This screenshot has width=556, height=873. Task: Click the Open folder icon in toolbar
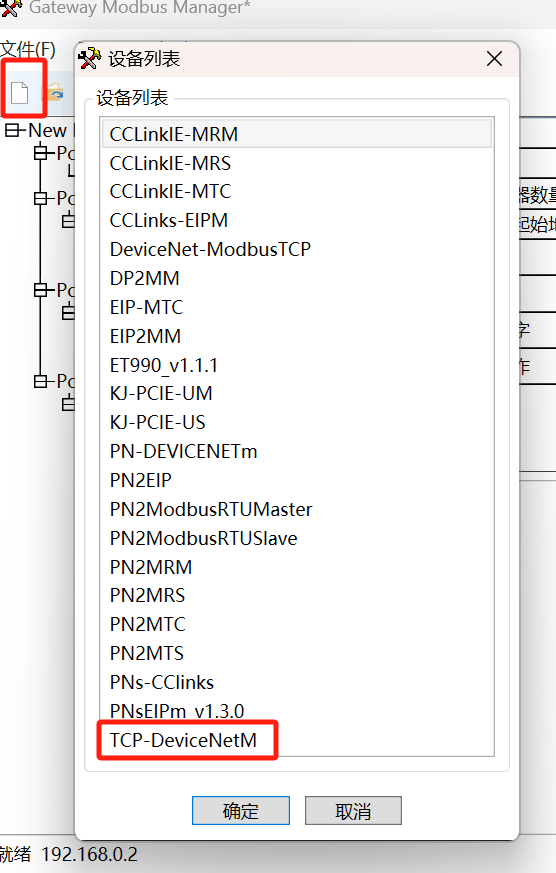coord(54,92)
